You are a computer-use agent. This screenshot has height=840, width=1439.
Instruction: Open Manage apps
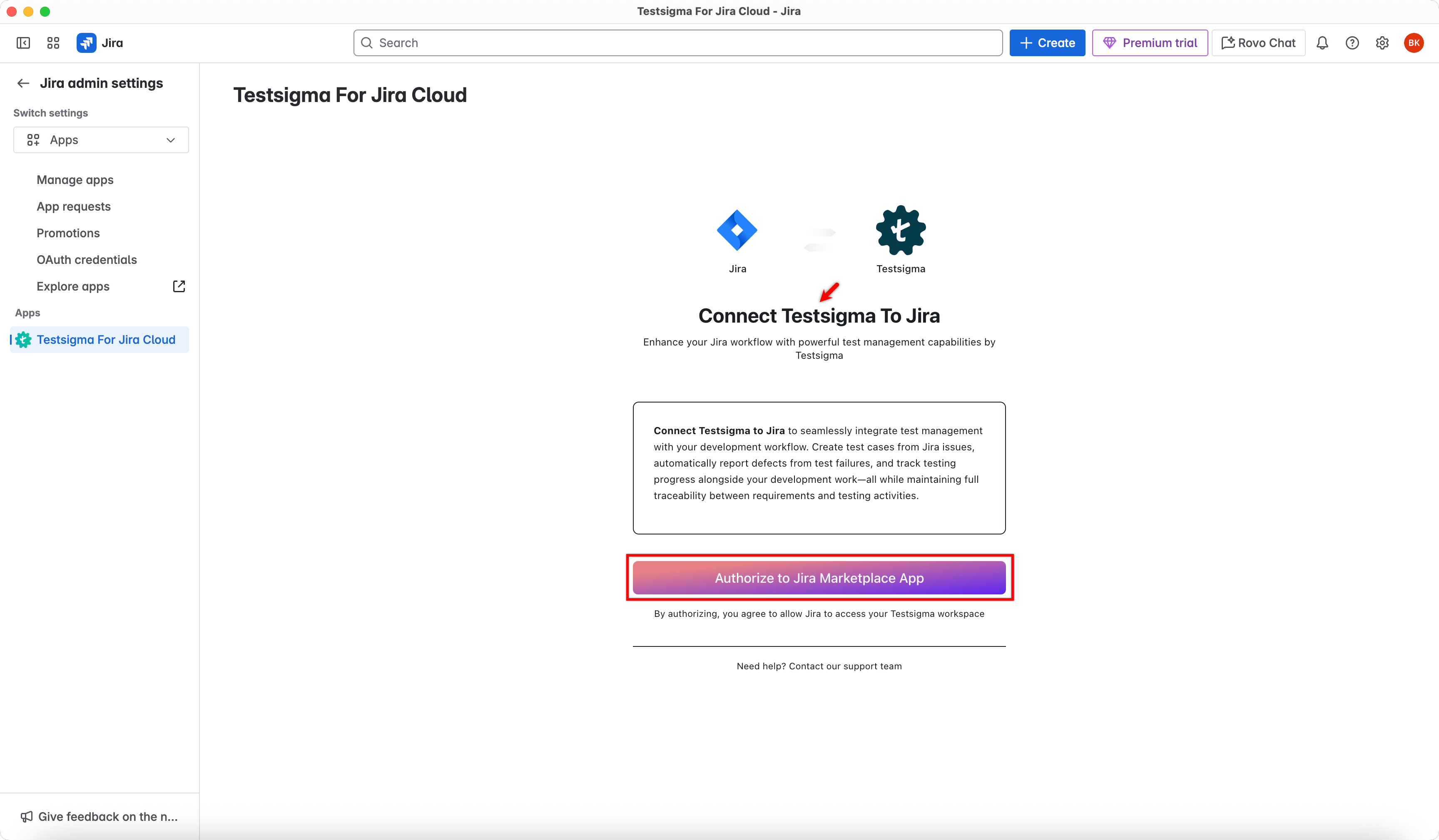point(74,180)
